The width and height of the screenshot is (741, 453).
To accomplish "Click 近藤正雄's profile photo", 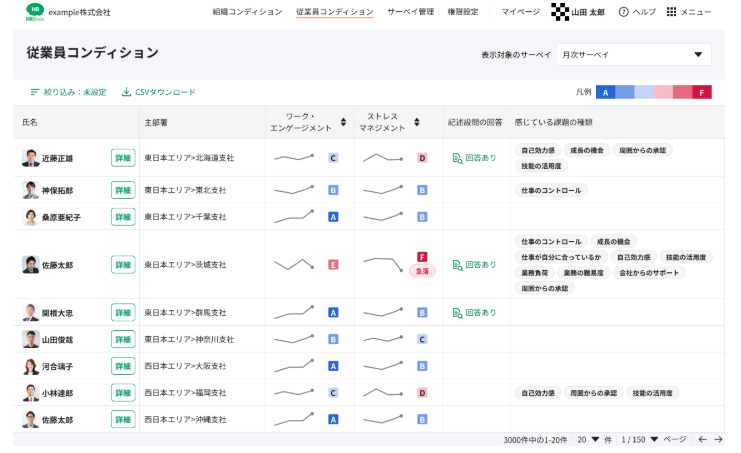I will 31,158.
